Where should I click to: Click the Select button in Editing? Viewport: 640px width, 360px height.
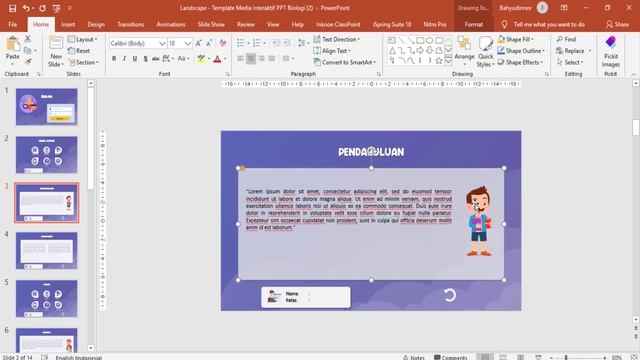[570, 62]
